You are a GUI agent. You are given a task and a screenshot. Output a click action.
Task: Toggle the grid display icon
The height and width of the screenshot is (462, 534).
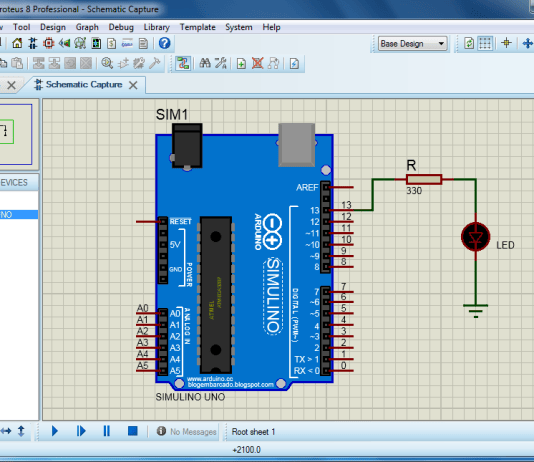coord(485,43)
